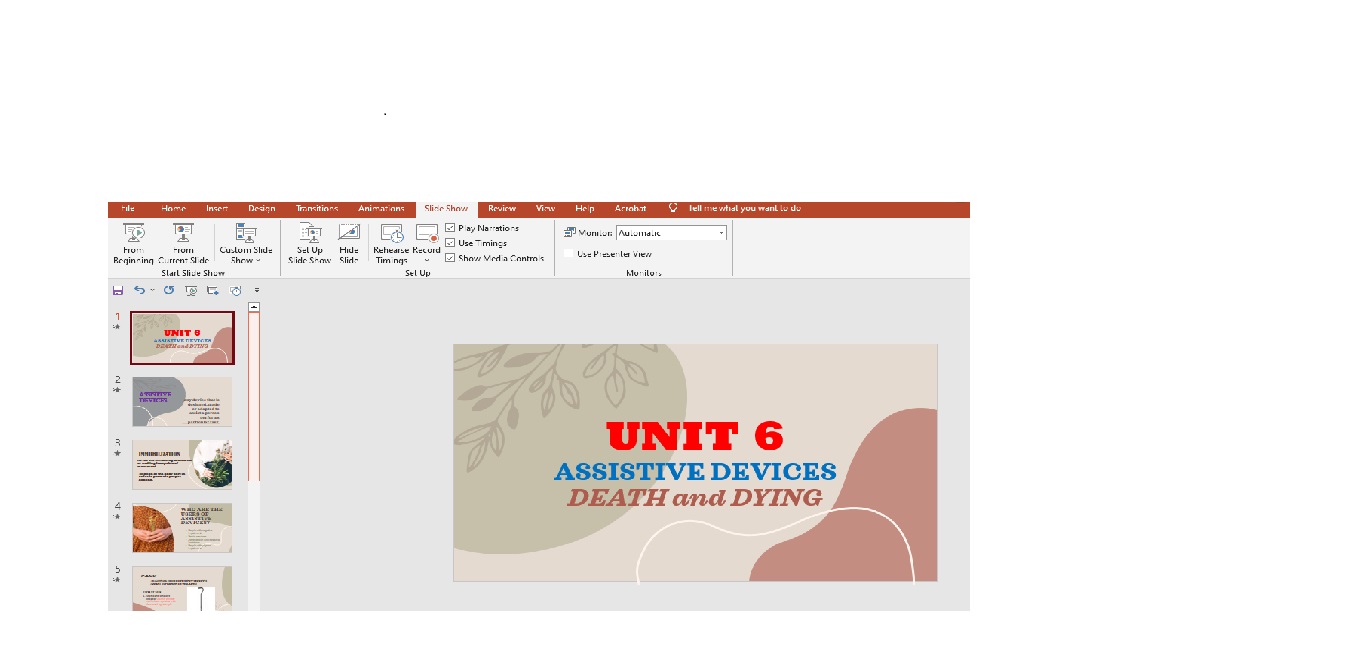Screen dimensions: 1357x670
Task: Click the Tell me what you want to do box
Action: [x=745, y=209]
